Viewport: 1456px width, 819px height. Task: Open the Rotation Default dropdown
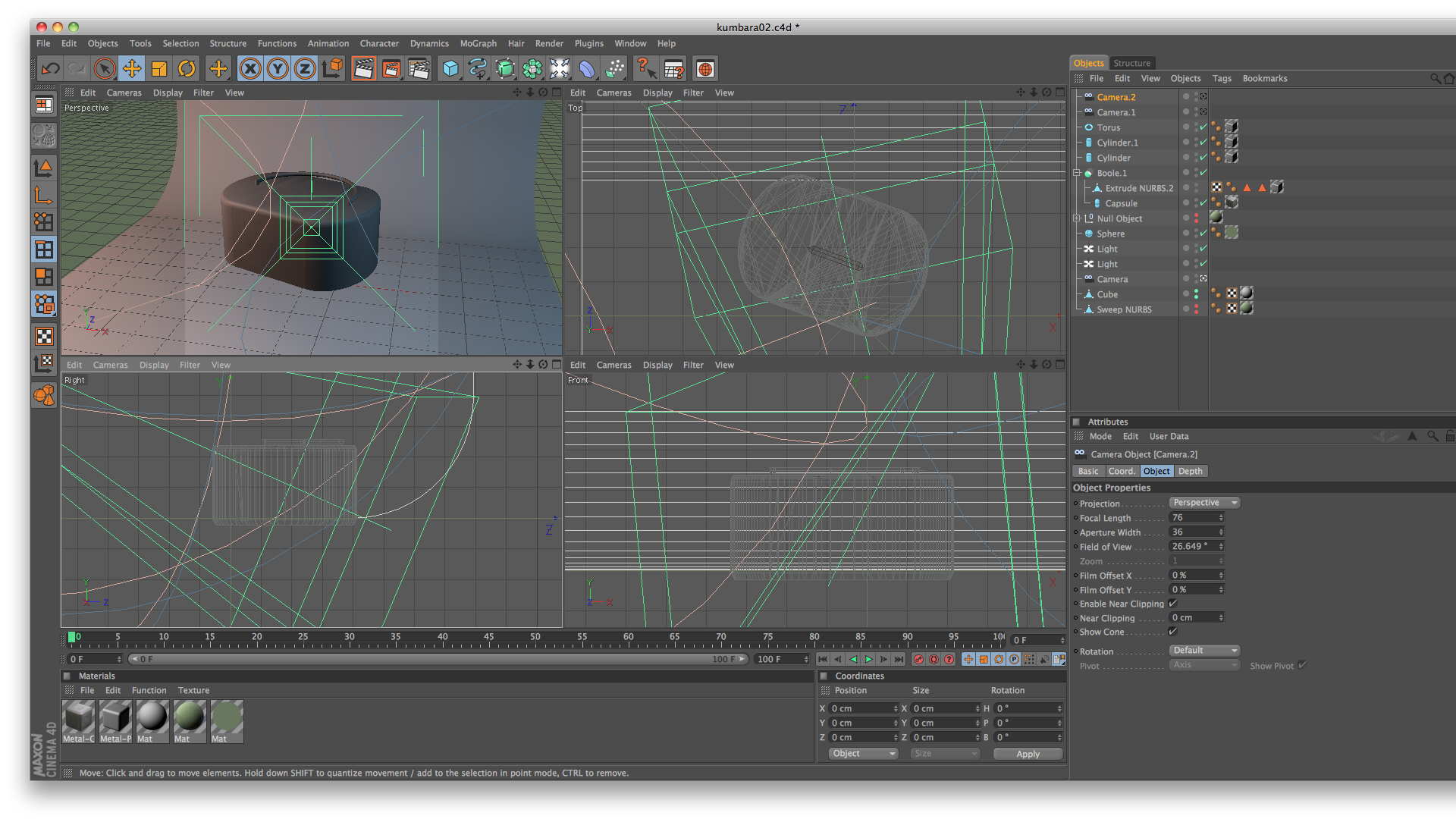(1204, 651)
